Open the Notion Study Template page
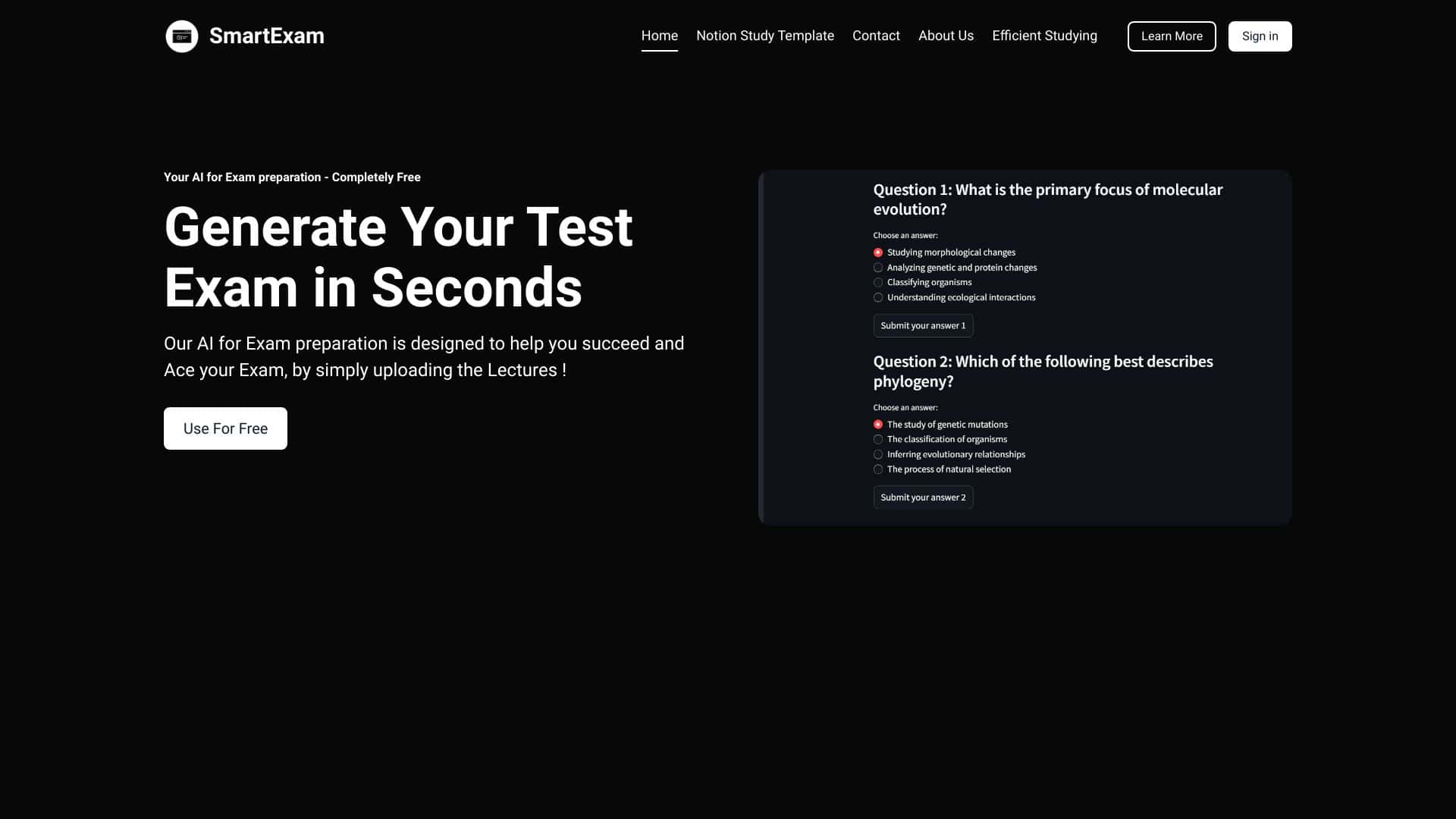Viewport: 1456px width, 819px height. [x=764, y=36]
